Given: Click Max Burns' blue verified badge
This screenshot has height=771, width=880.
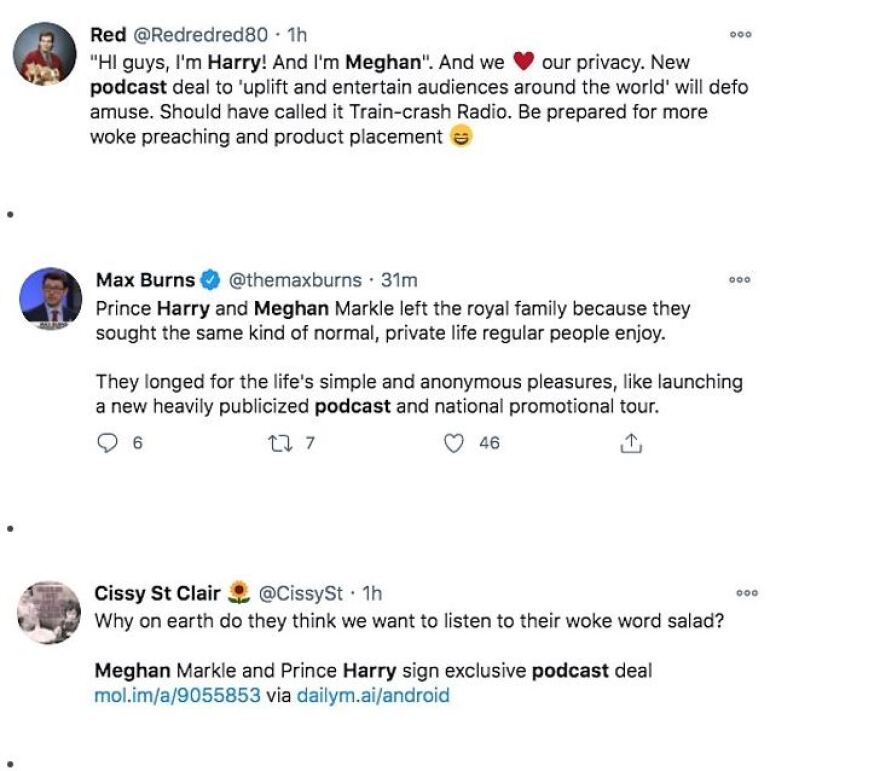Looking at the screenshot, I should pos(211,280).
